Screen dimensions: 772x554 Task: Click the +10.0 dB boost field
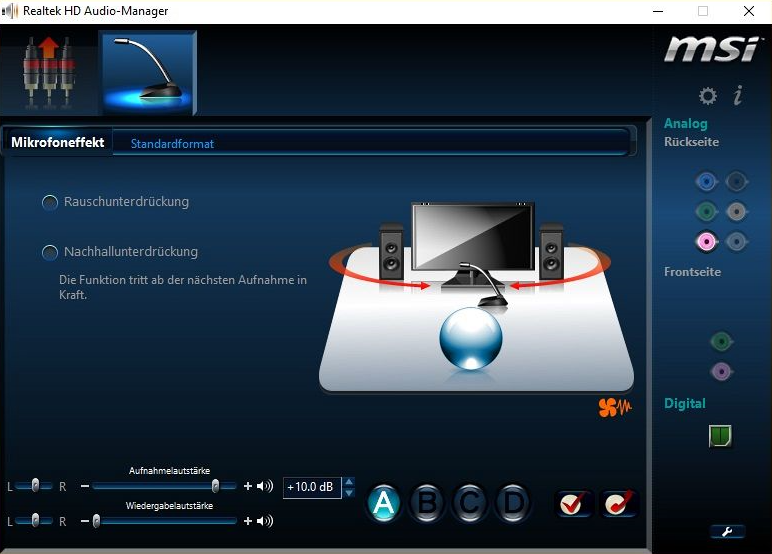[312, 487]
